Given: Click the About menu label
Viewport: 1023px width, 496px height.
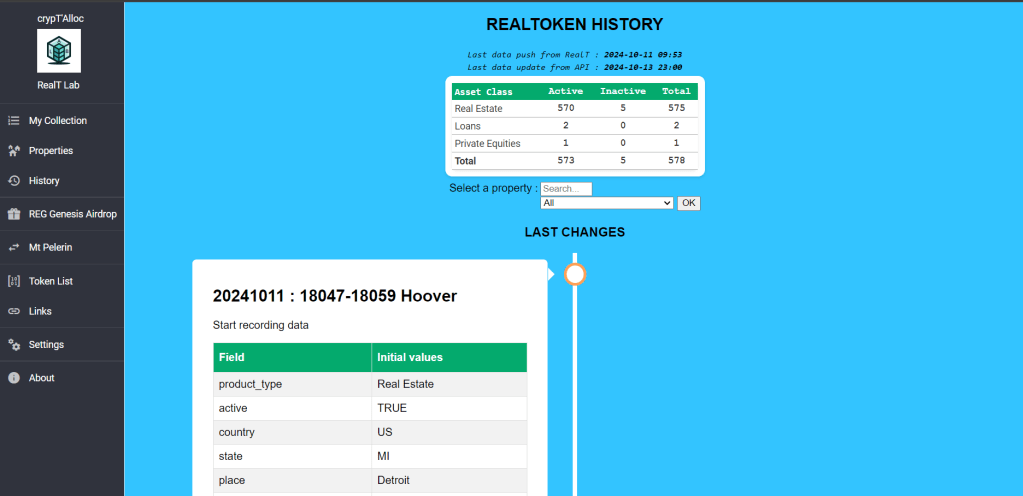Looking at the screenshot, I should (x=42, y=378).
